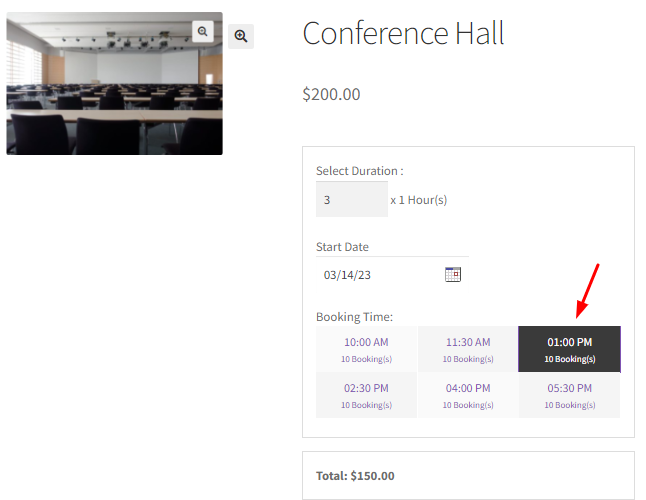This screenshot has height=500, width=646.
Task: Select the 10:00 AM booking slot
Action: [x=366, y=349]
